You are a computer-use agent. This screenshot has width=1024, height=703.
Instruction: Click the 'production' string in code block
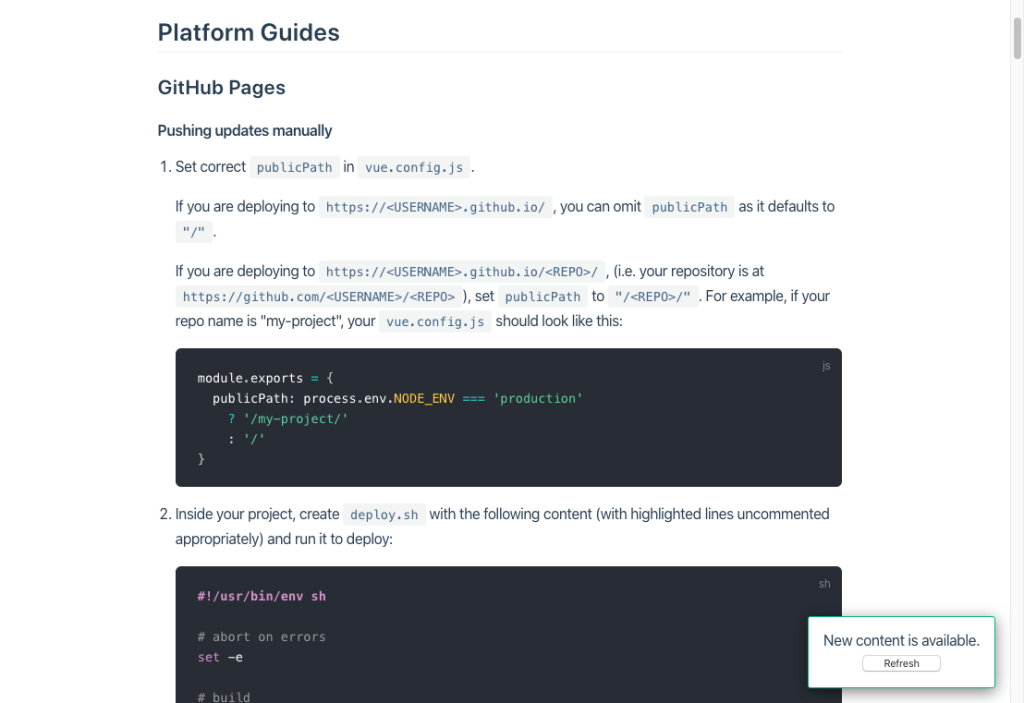pos(537,398)
